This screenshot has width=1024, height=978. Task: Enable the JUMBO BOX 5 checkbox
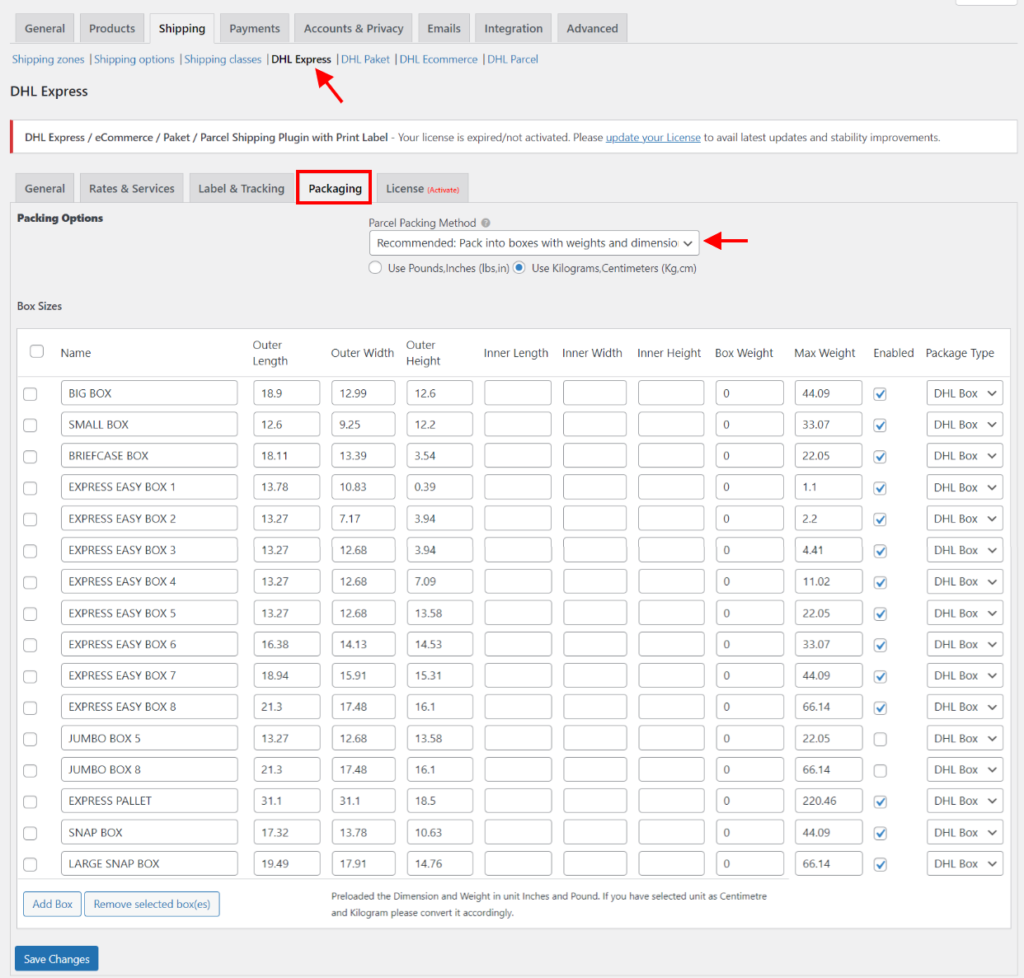point(879,738)
